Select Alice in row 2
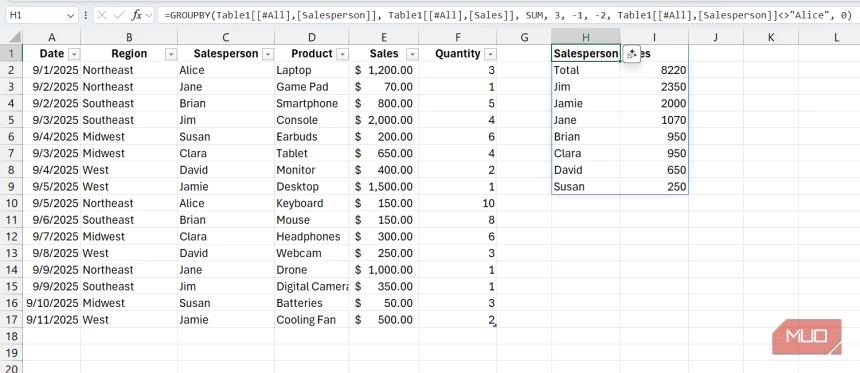860x373 pixels. click(226, 70)
